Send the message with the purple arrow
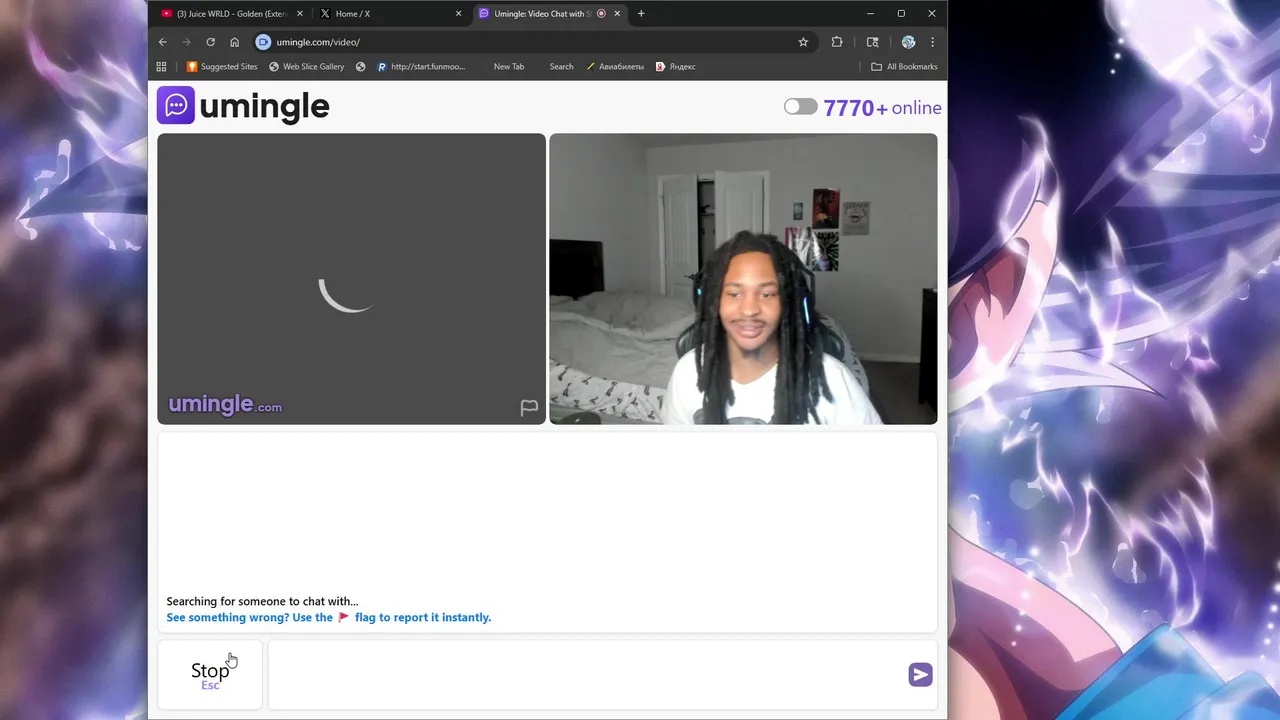The width and height of the screenshot is (1280, 720). [x=920, y=675]
